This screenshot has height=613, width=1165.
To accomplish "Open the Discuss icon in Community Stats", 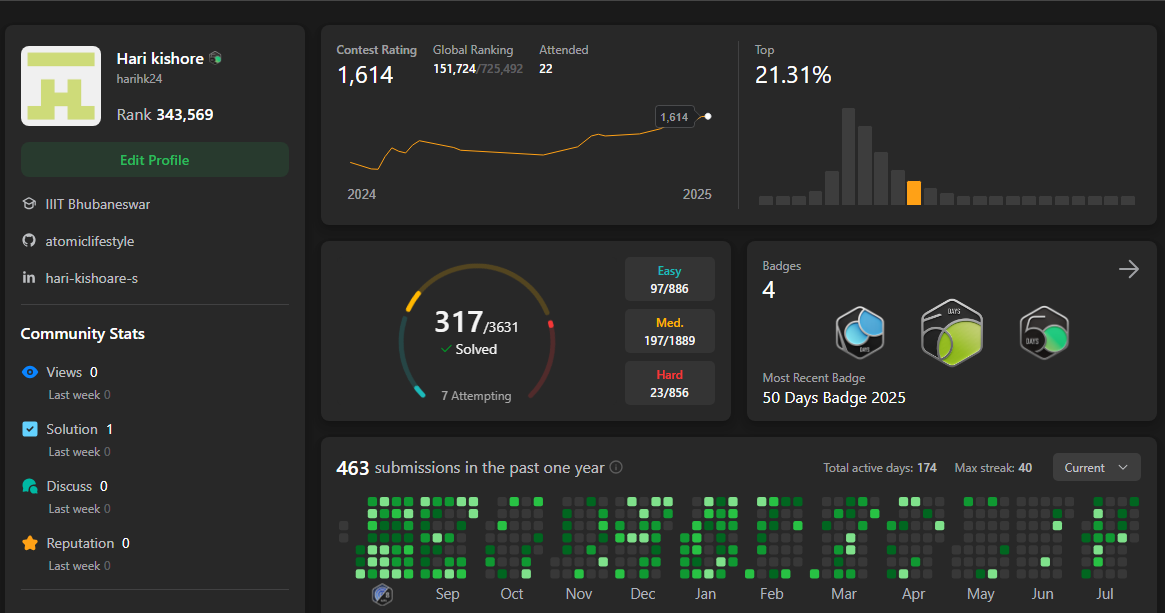I will click(29, 485).
